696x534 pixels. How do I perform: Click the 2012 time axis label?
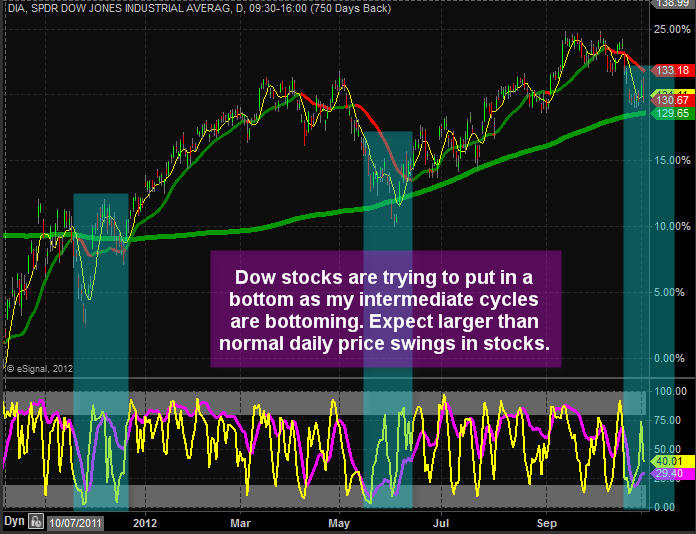click(x=145, y=523)
